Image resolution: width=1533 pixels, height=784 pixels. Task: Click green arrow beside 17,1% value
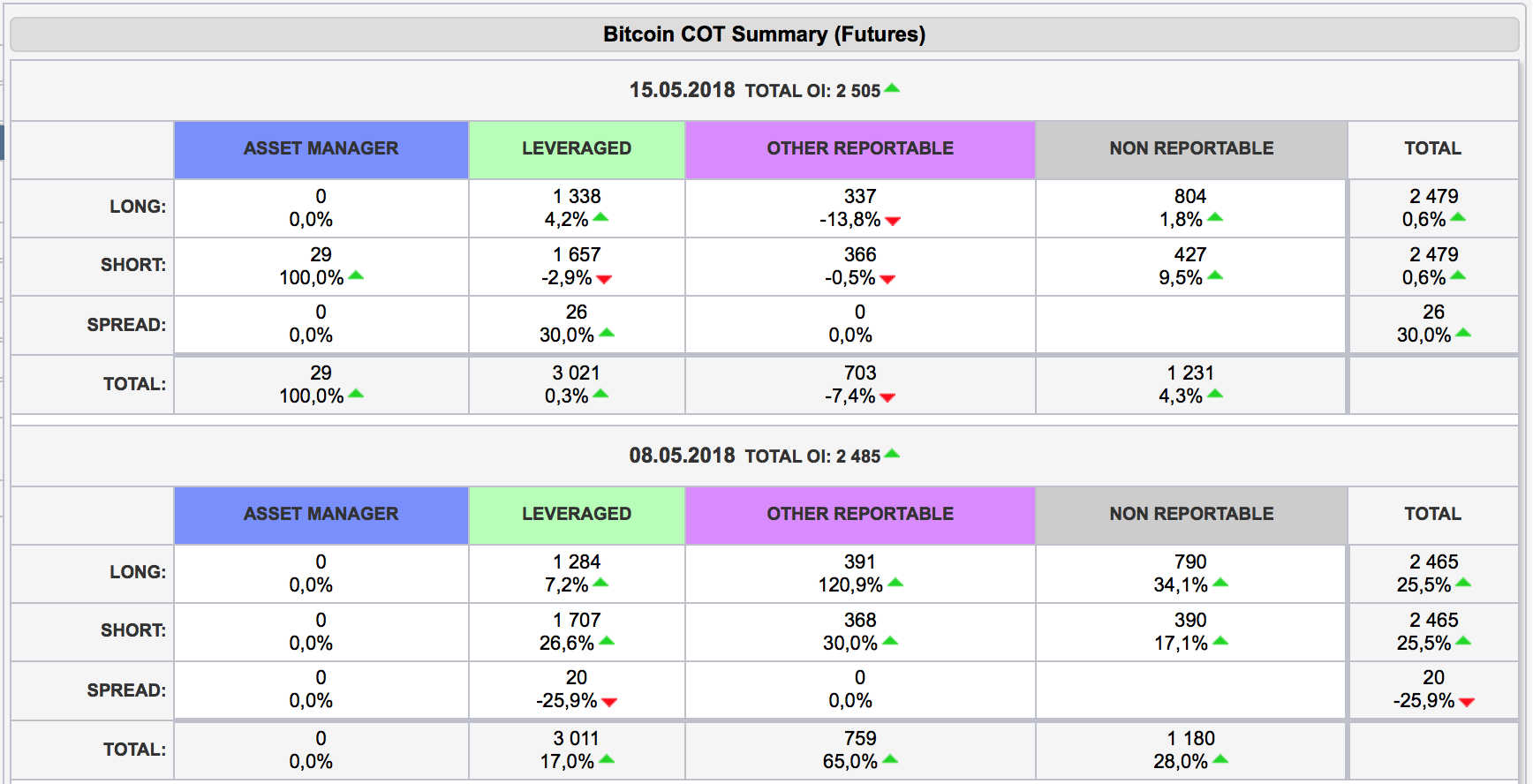tap(1220, 641)
